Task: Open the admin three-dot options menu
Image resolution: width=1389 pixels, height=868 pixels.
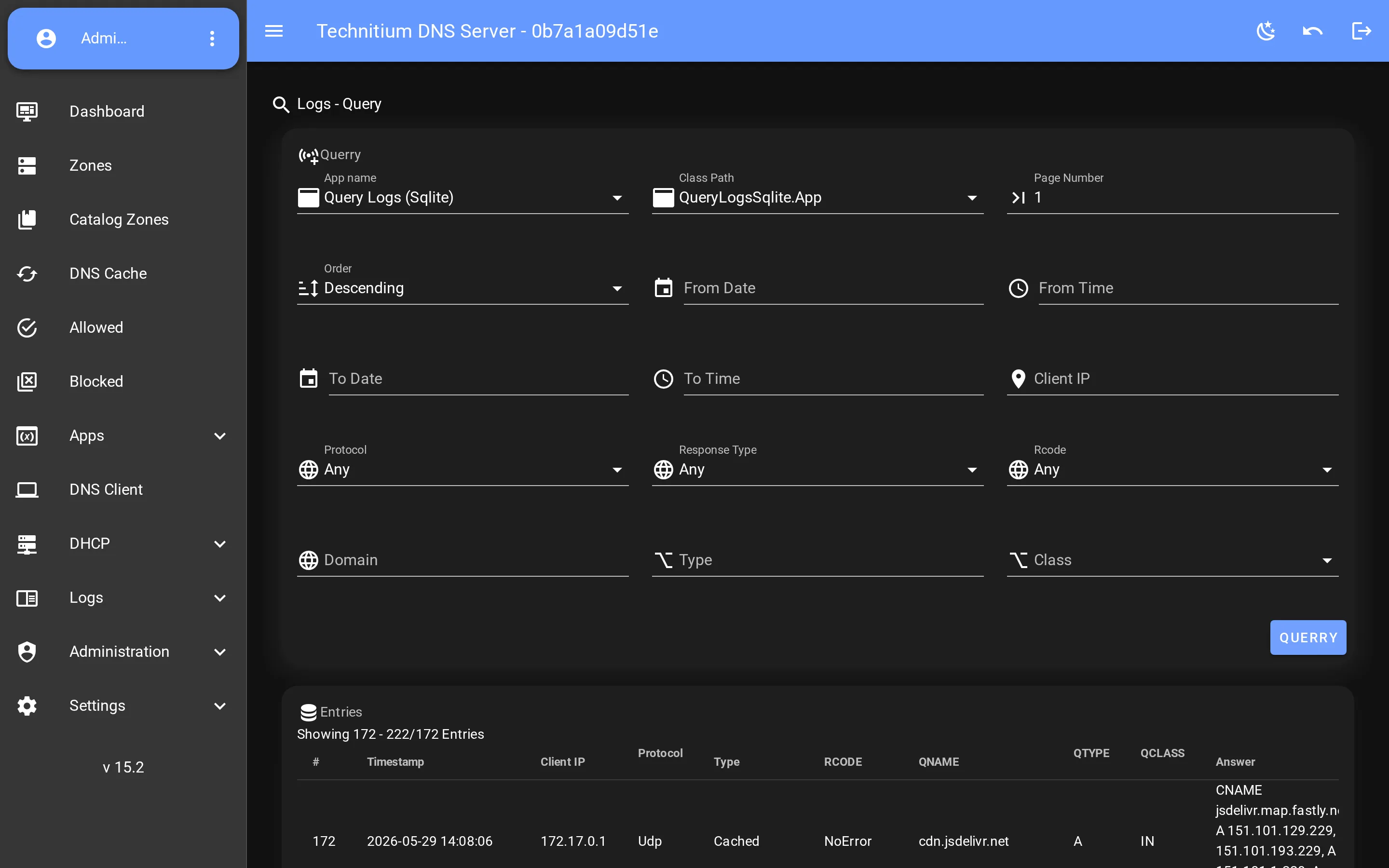Action: click(212, 39)
